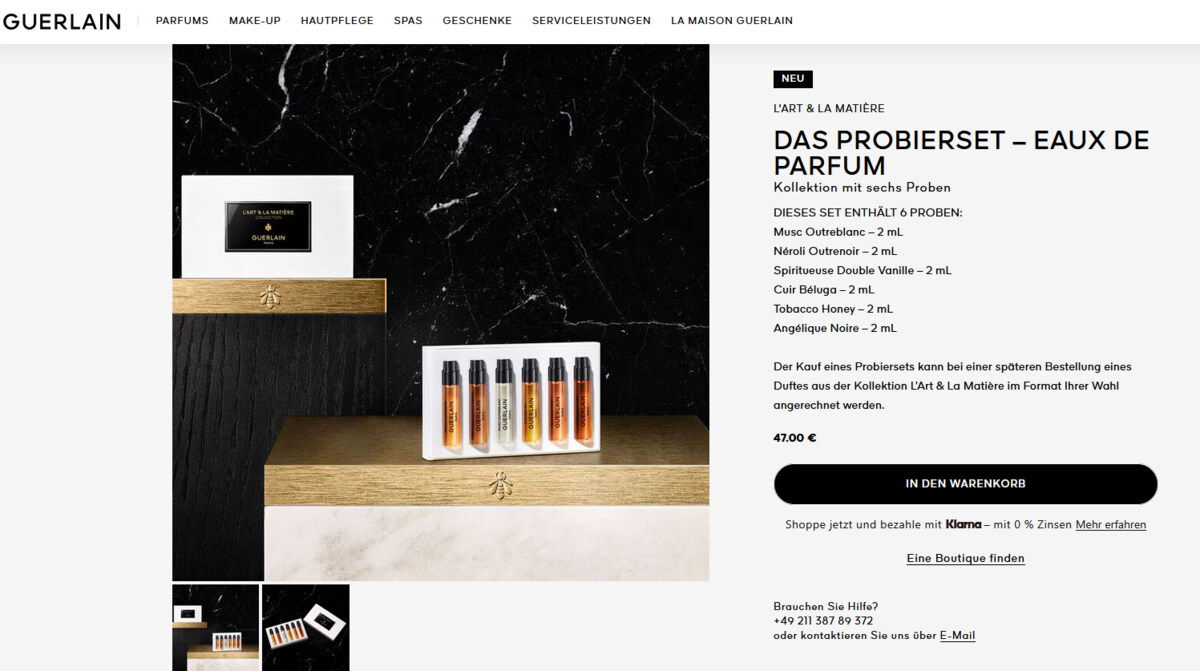Contact support via the E-Mail link

coord(957,636)
